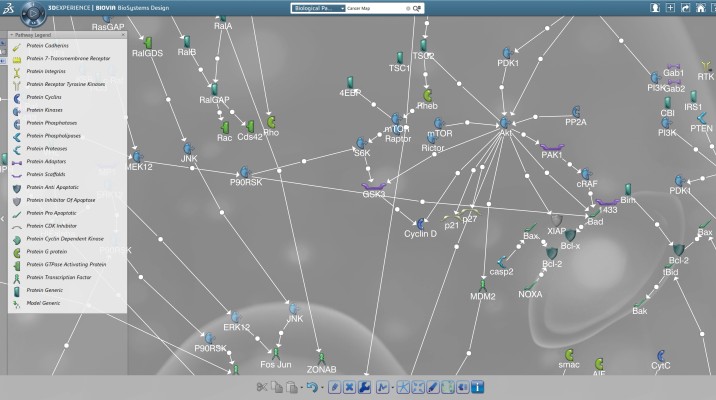Select the marker highlight tool
The height and width of the screenshot is (400, 716).
tap(432, 387)
